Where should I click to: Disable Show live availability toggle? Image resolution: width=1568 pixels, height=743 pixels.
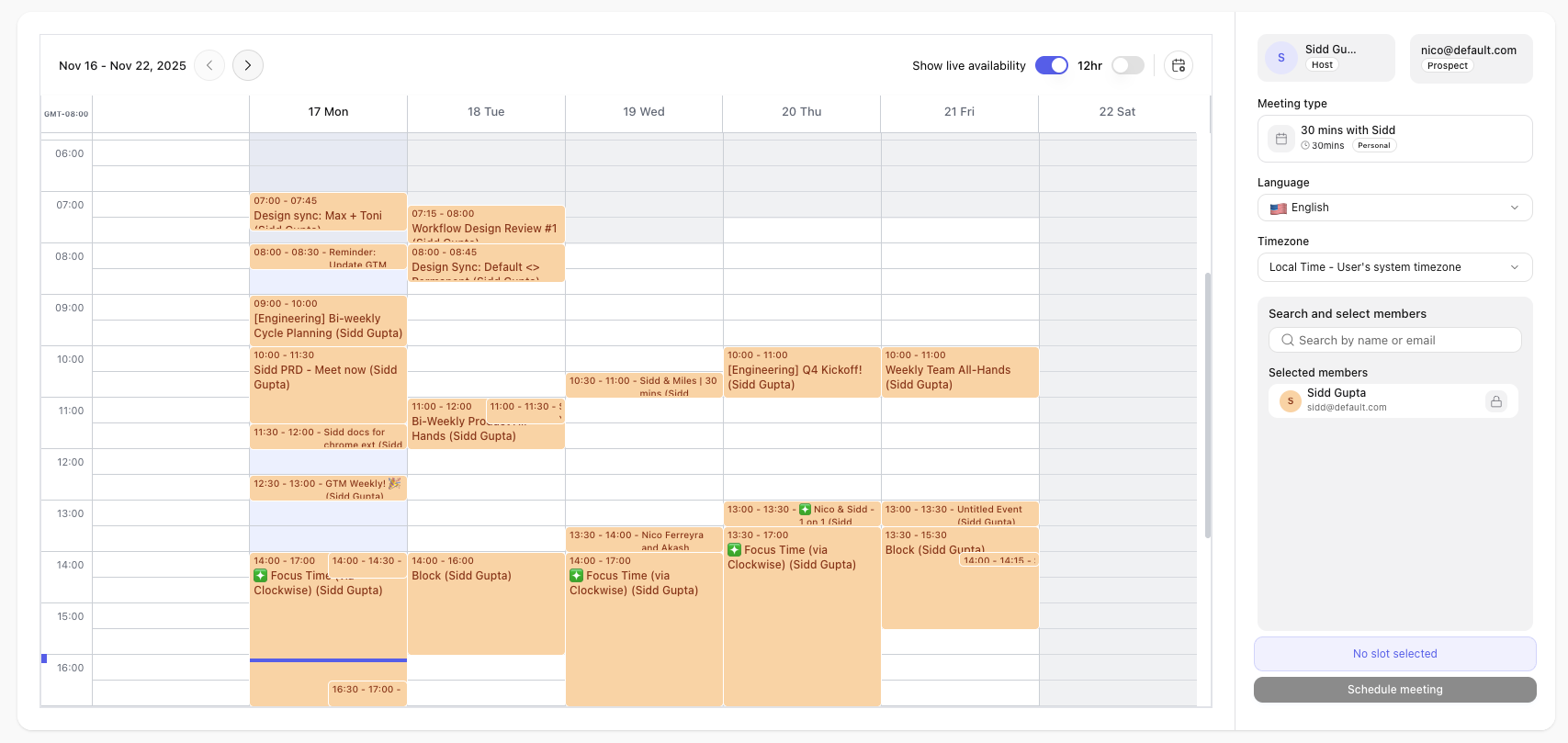[x=1051, y=65]
